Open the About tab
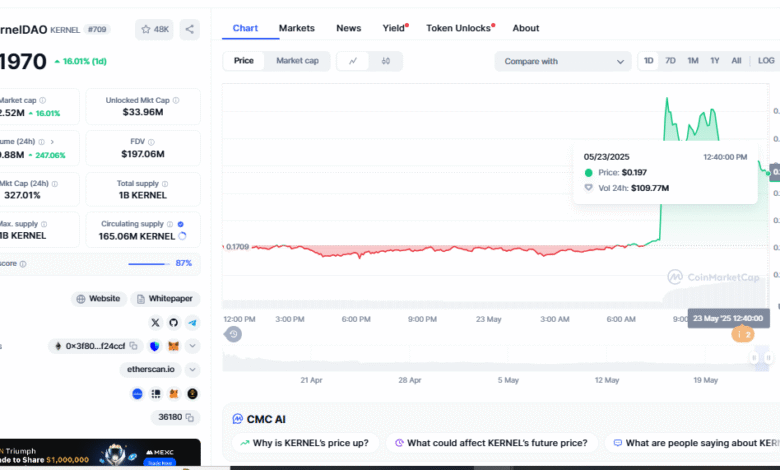 pyautogui.click(x=526, y=28)
